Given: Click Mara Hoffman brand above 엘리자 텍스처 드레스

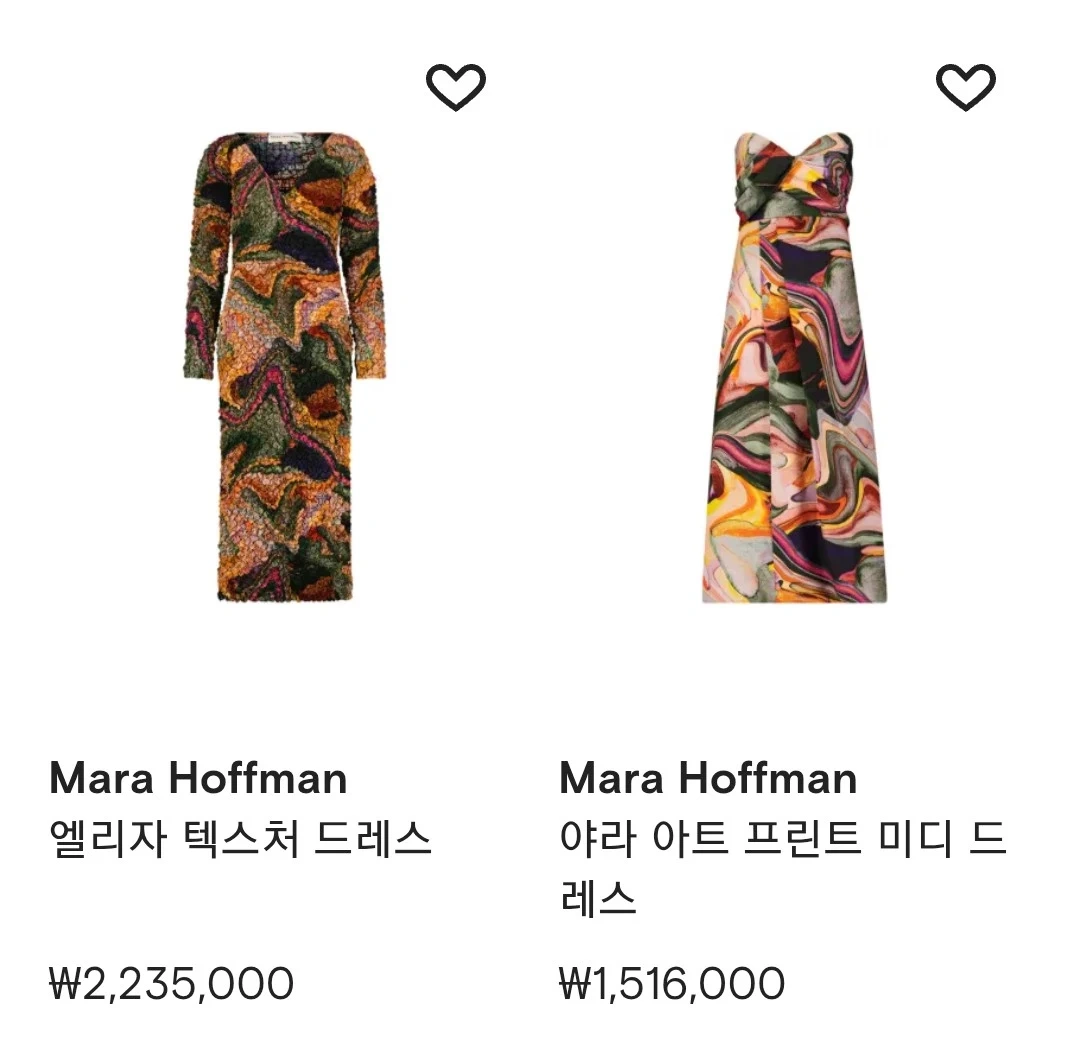Looking at the screenshot, I should coord(198,778).
